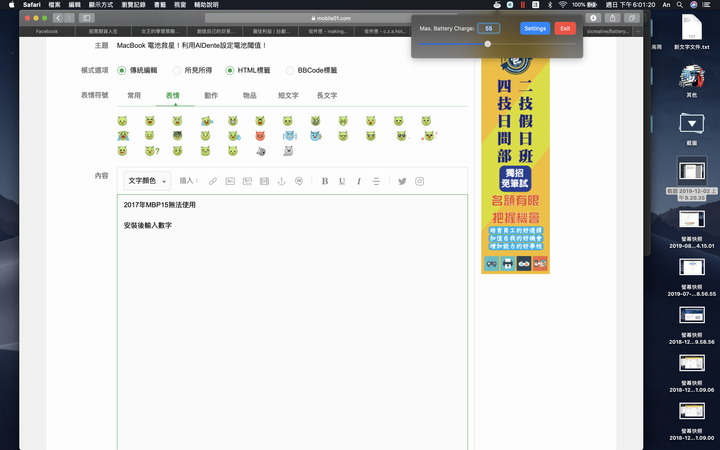Click the Instagram embed icon
This screenshot has width=720, height=450.
(x=419, y=181)
